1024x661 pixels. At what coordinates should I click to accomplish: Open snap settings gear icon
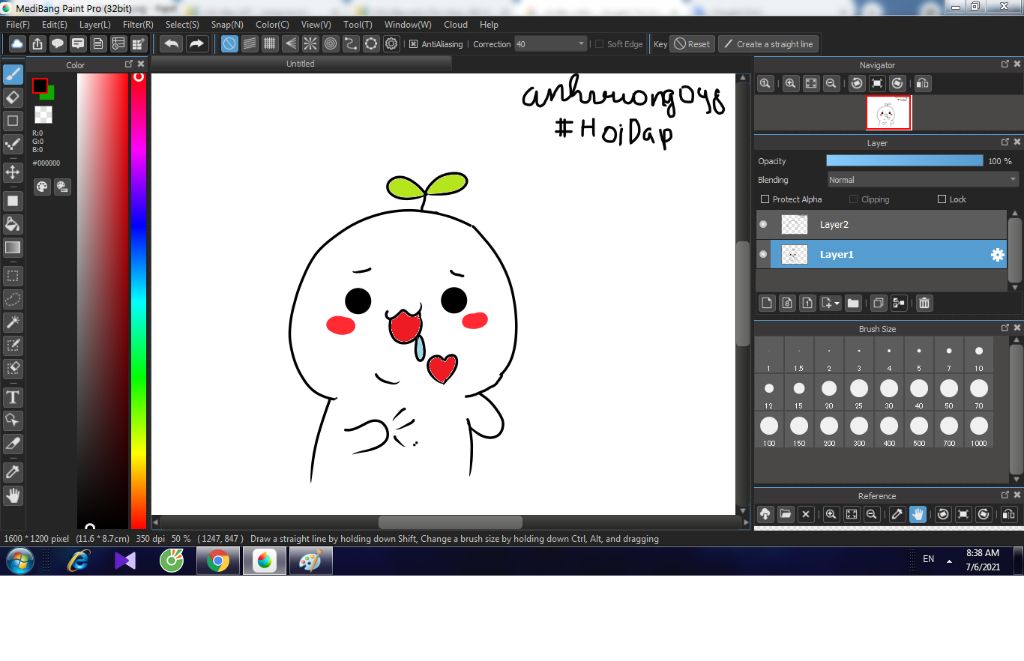tap(391, 44)
